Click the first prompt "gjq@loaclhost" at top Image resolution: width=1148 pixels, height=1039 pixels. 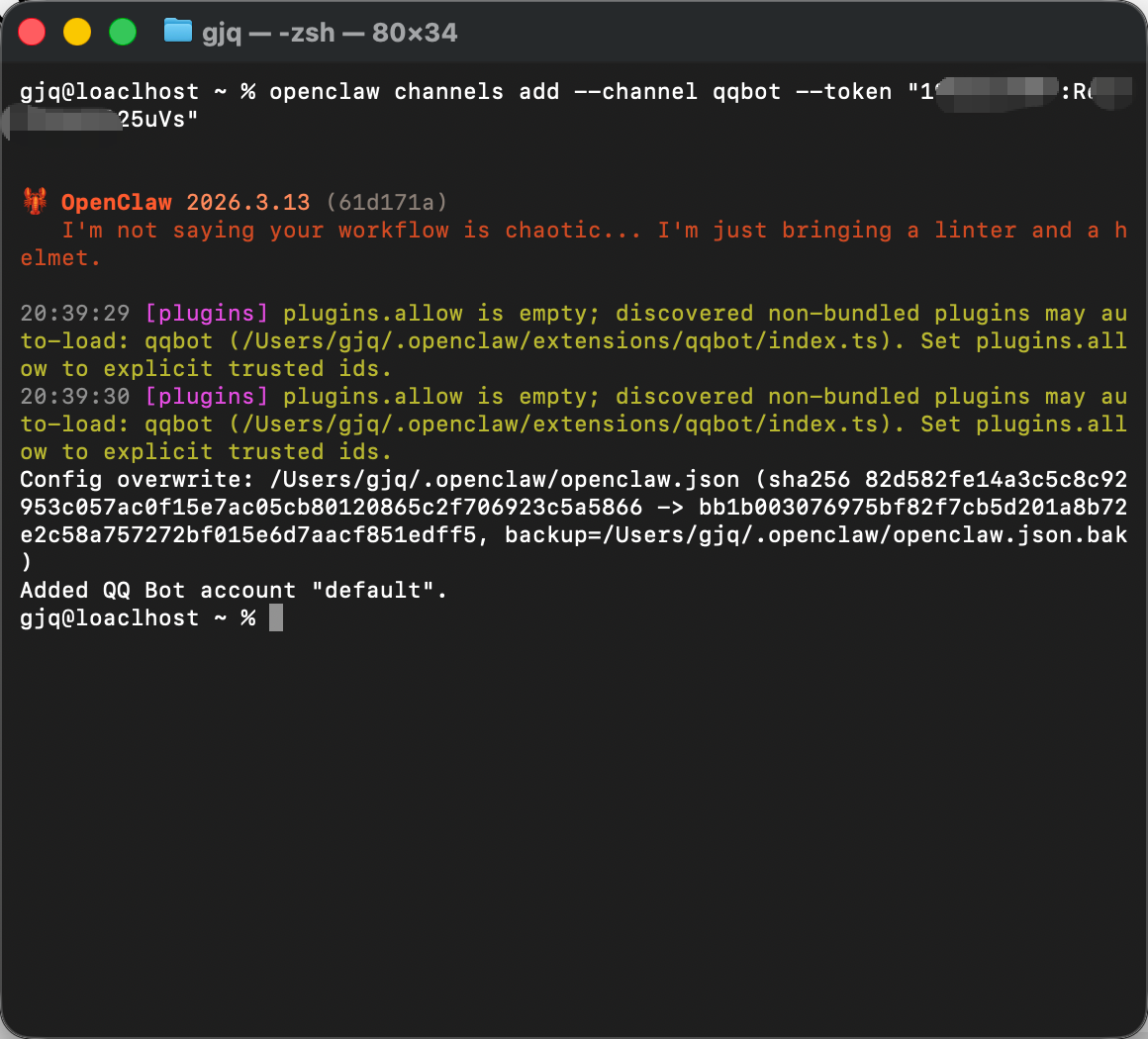point(109,91)
